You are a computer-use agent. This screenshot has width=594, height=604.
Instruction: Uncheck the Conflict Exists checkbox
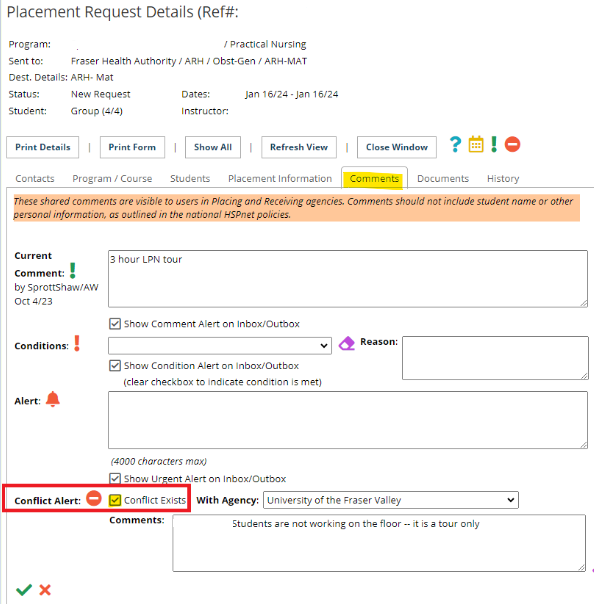pos(115,500)
